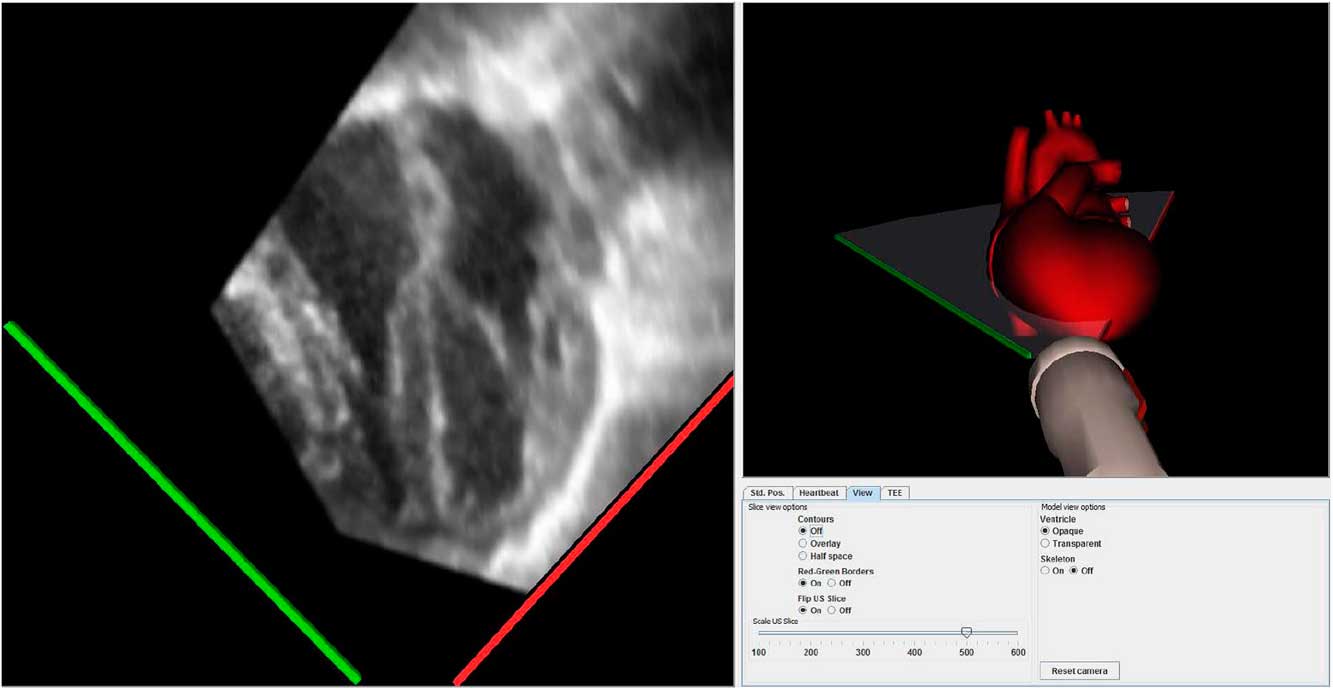Turn Flip US Slice Off
The image size is (1333, 689).
[832, 609]
